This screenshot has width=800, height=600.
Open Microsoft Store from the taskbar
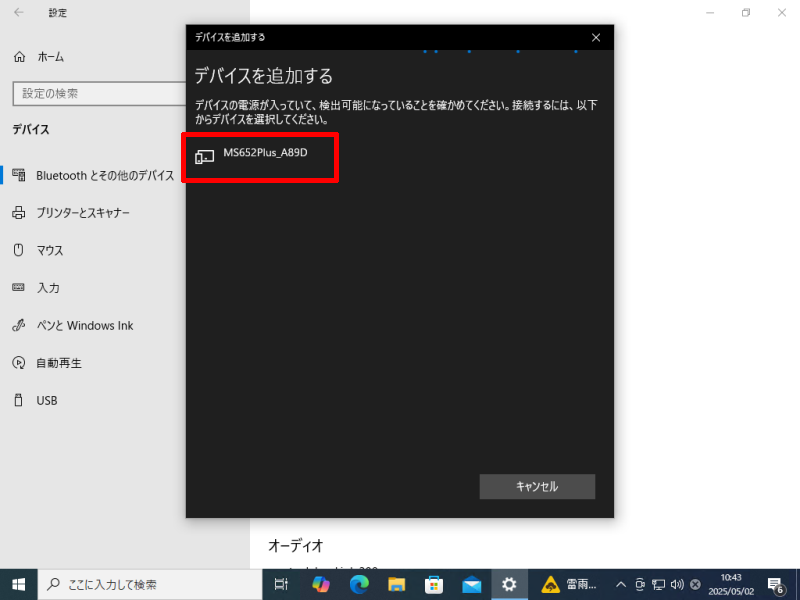point(434,585)
